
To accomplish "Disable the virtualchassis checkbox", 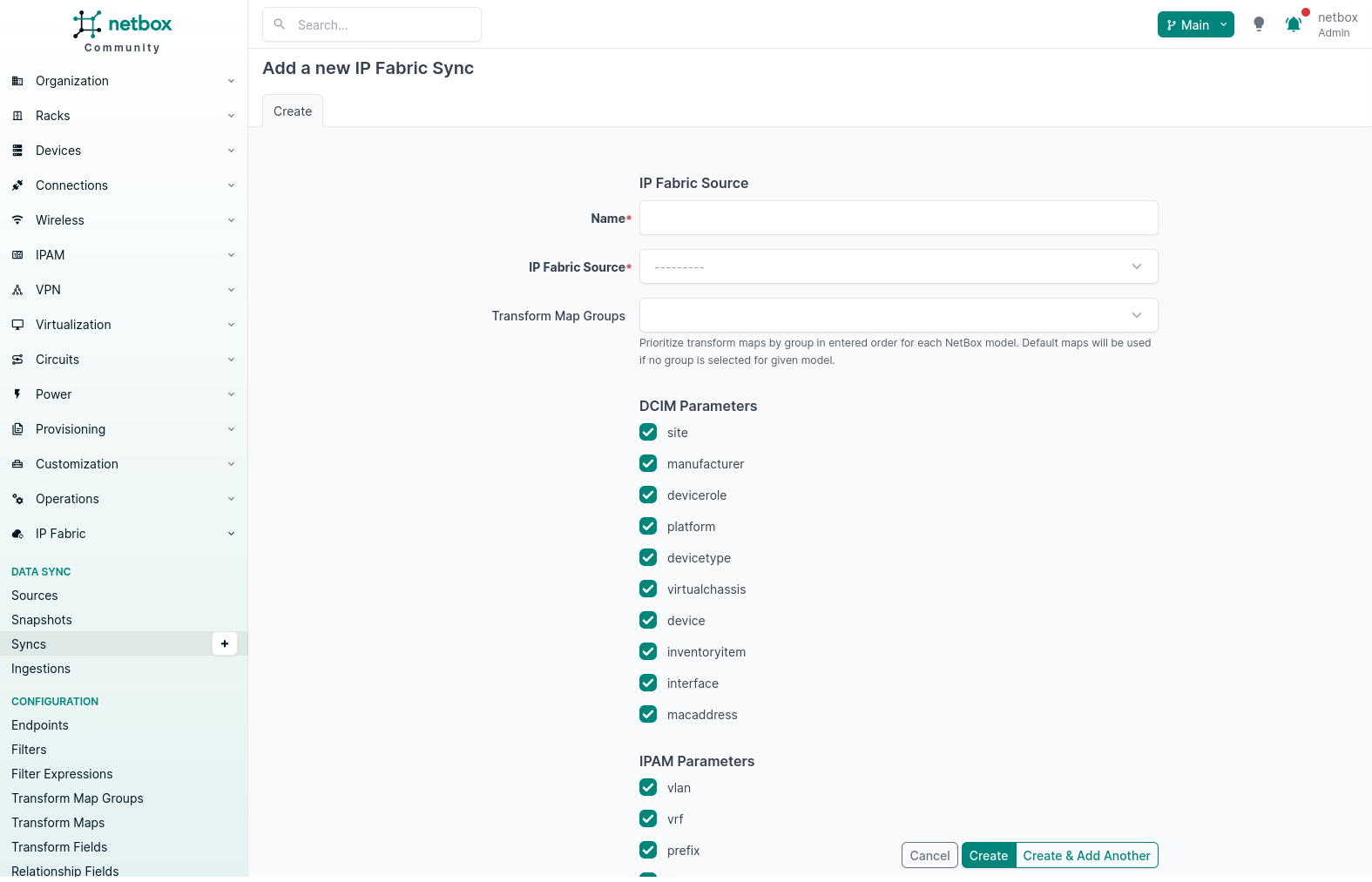I will (648, 589).
